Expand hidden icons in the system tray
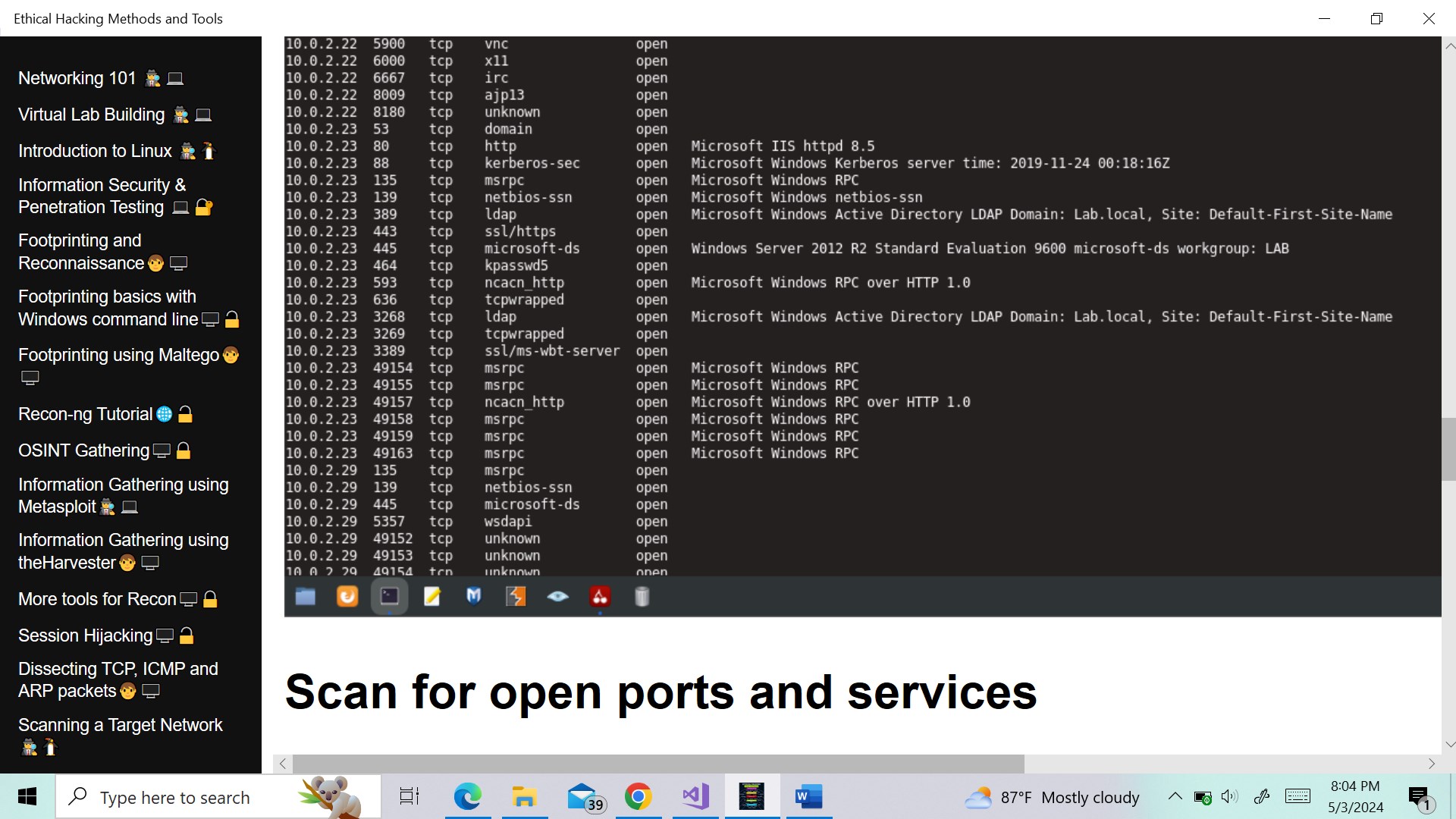This screenshot has height=819, width=1456. coord(1175,796)
